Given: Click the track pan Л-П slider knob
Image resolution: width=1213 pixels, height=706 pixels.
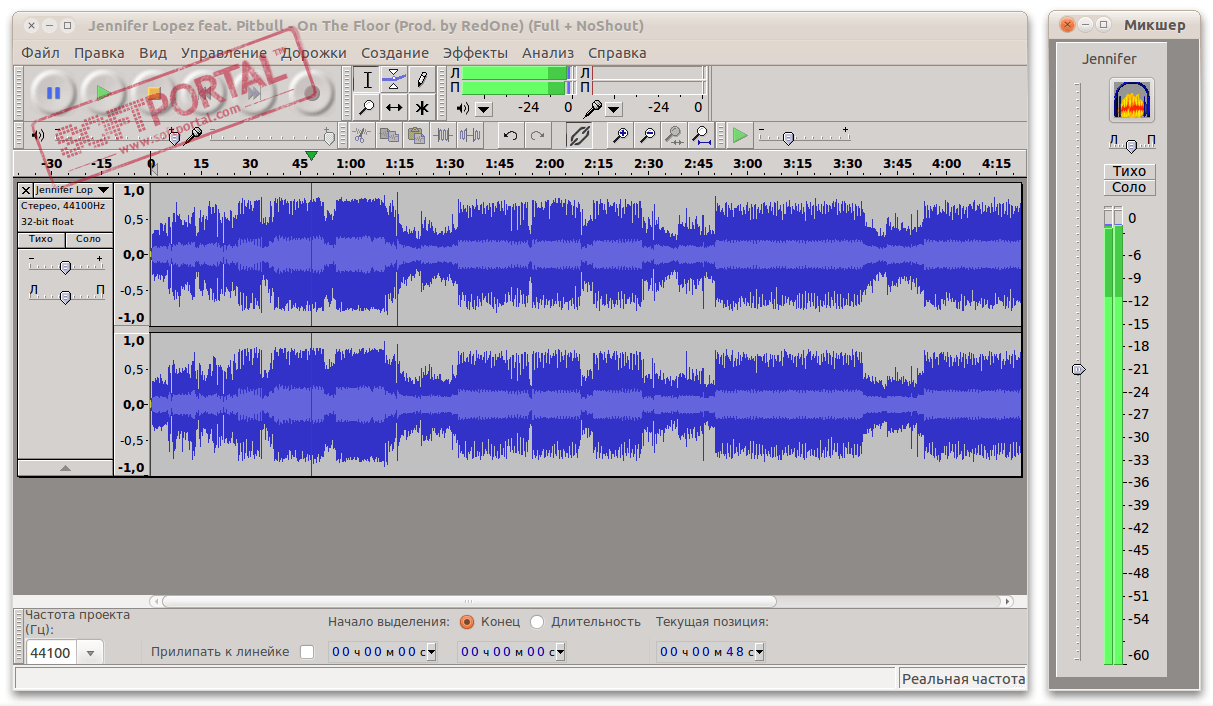Looking at the screenshot, I should [65, 297].
